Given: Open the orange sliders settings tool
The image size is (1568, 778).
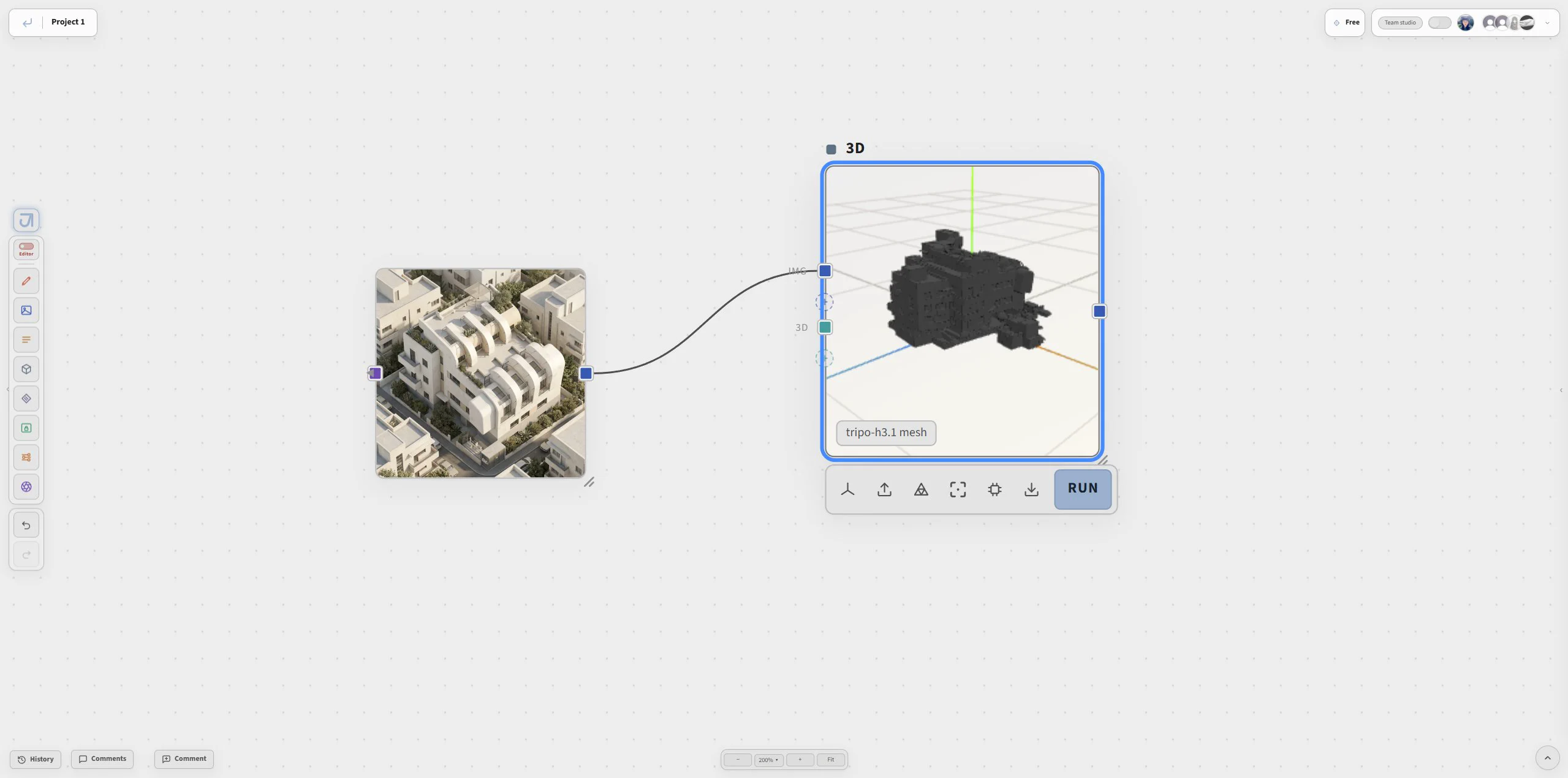Looking at the screenshot, I should 26,458.
